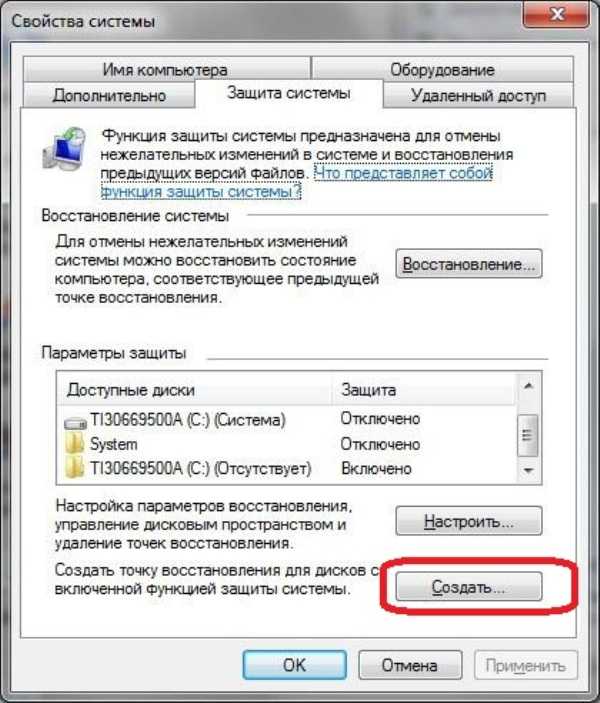Close the Свойства системы dialog

(556, 16)
